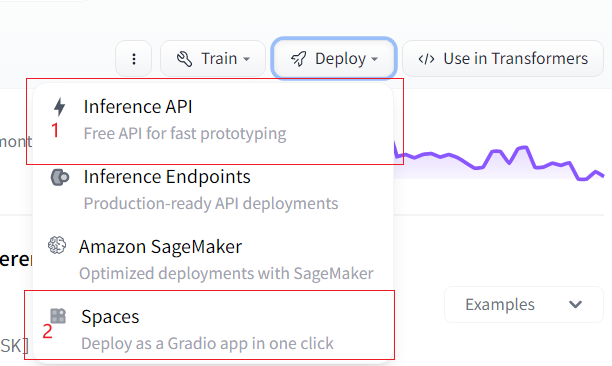Click the lightning bolt Inference API icon
612x366 pixels.
click(x=59, y=107)
